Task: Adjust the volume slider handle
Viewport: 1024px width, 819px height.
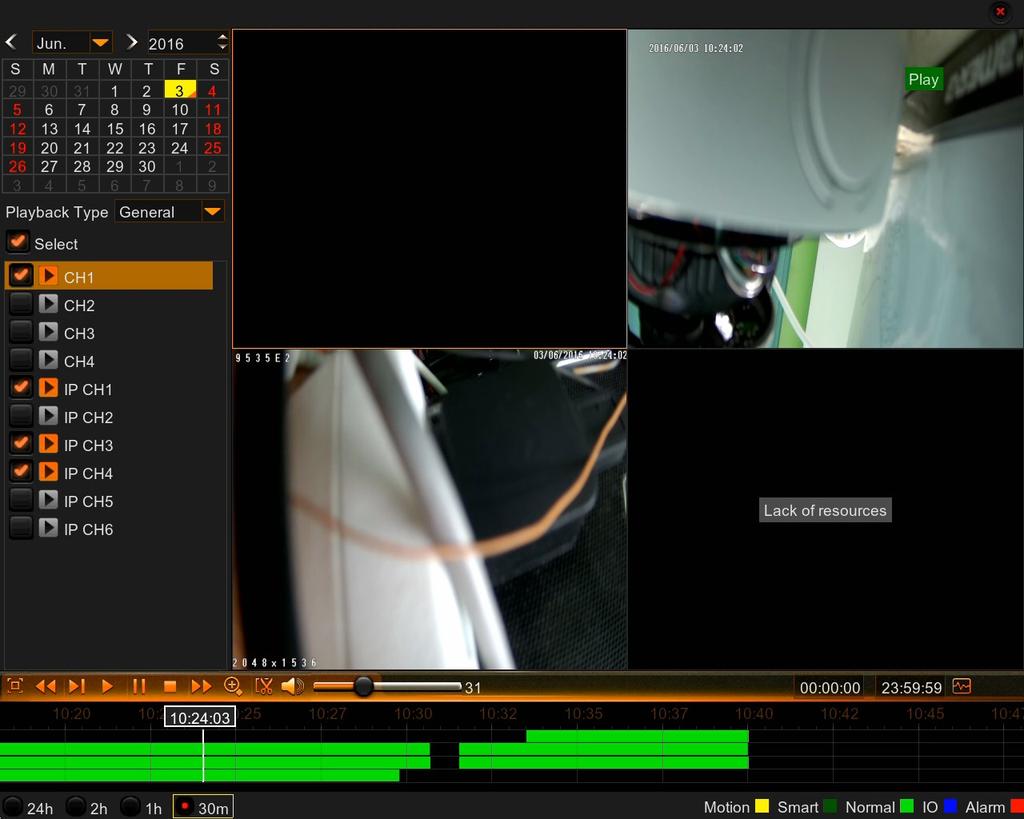Action: (x=363, y=686)
